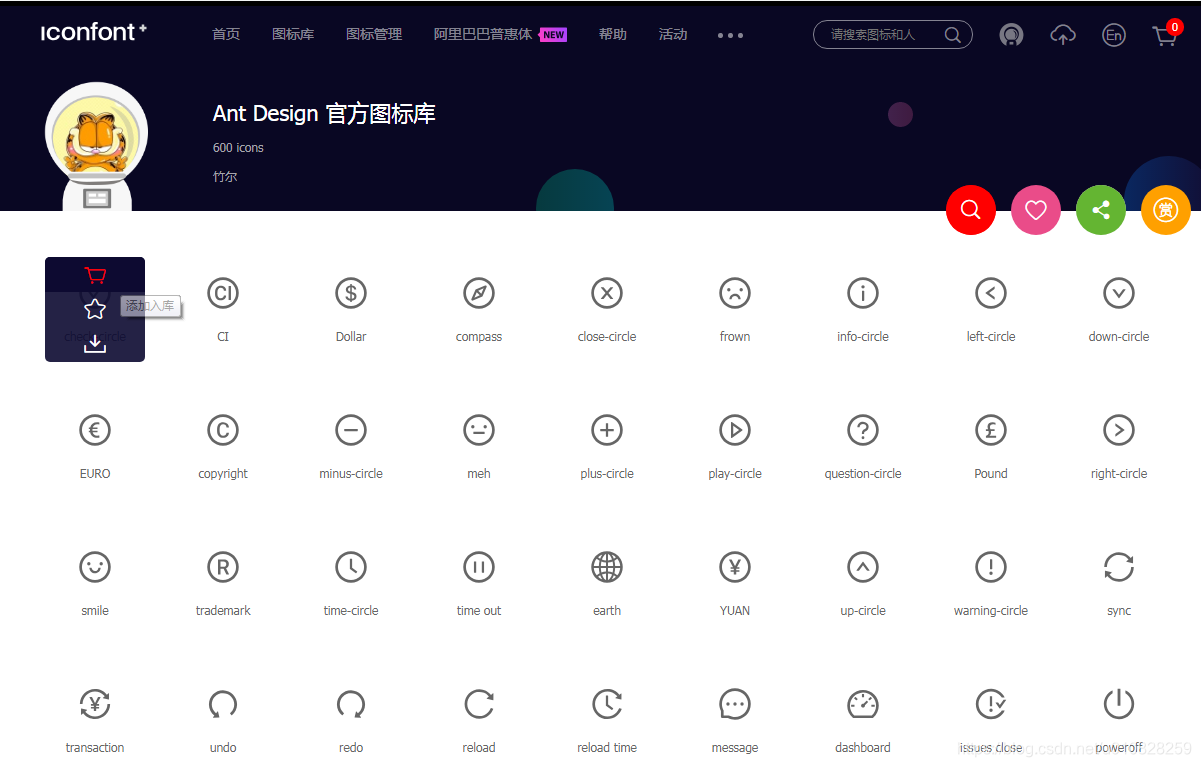Select the compass icon

(x=479, y=293)
